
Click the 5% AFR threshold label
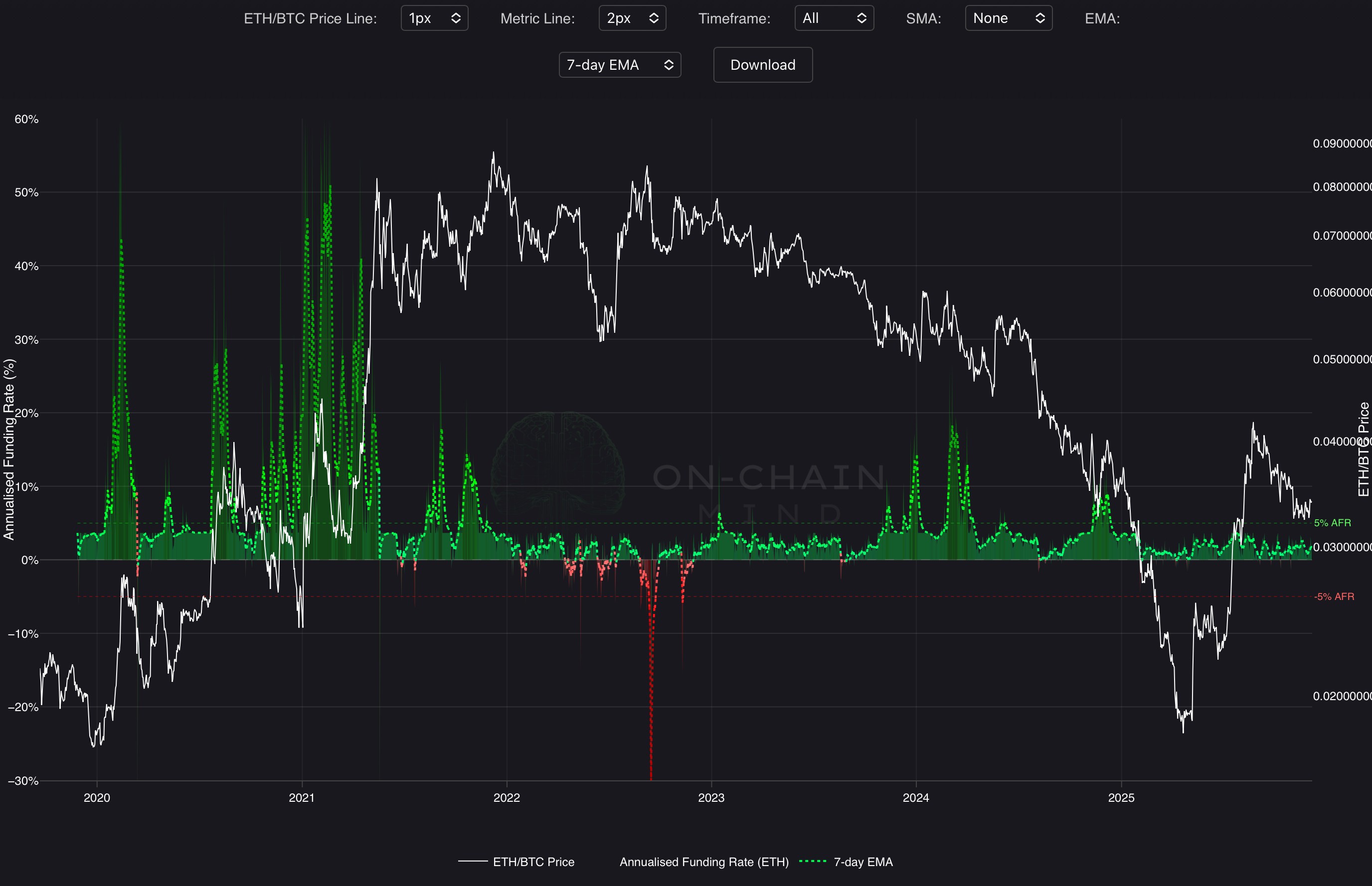click(1332, 523)
